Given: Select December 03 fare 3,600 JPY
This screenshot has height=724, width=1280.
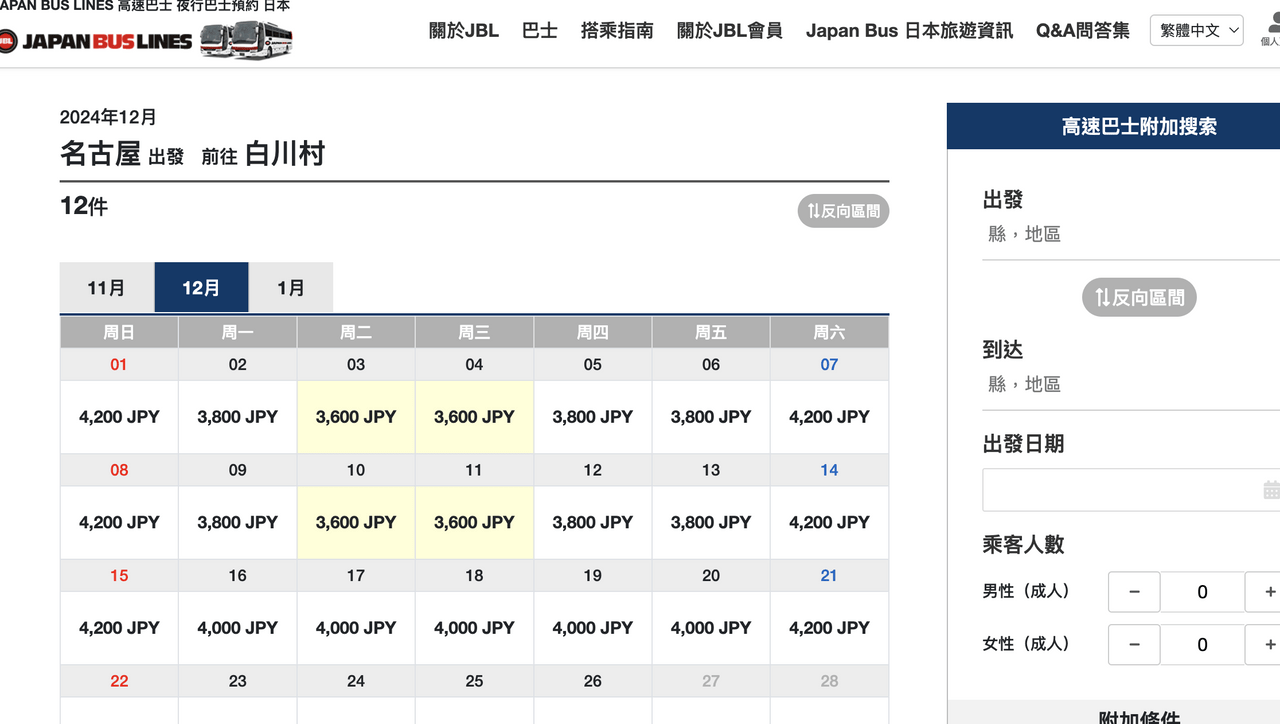Looking at the screenshot, I should tap(356, 417).
